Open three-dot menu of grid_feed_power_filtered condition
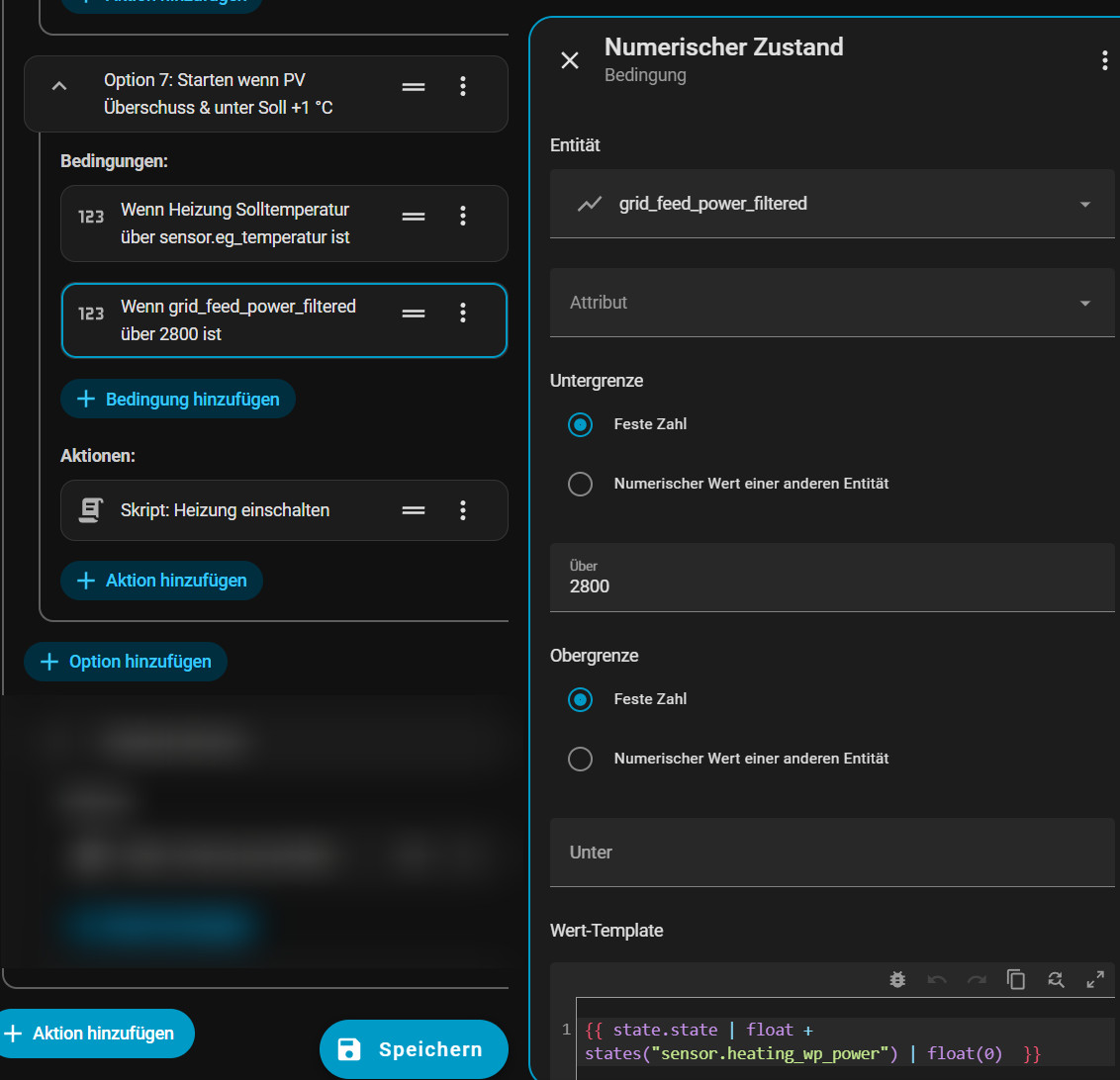The width and height of the screenshot is (1120, 1080). click(462, 314)
